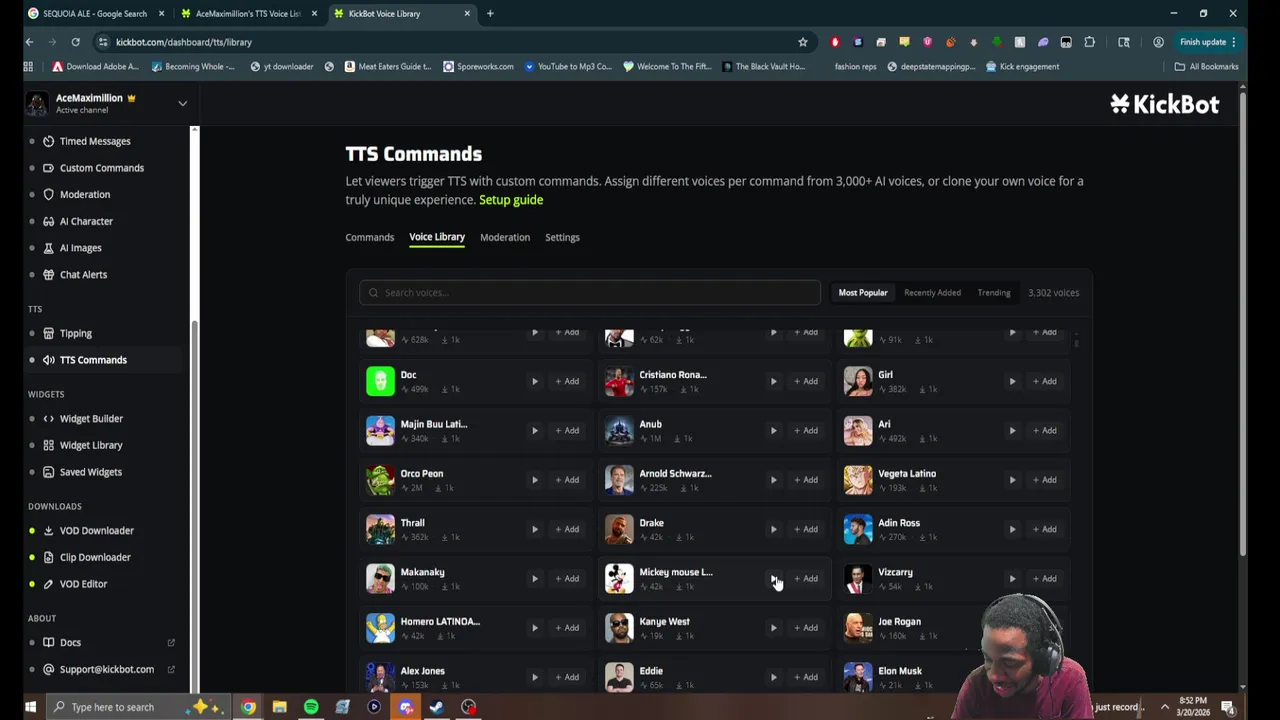Open the TTS Settings tab
The width and height of the screenshot is (1280, 720).
(562, 237)
